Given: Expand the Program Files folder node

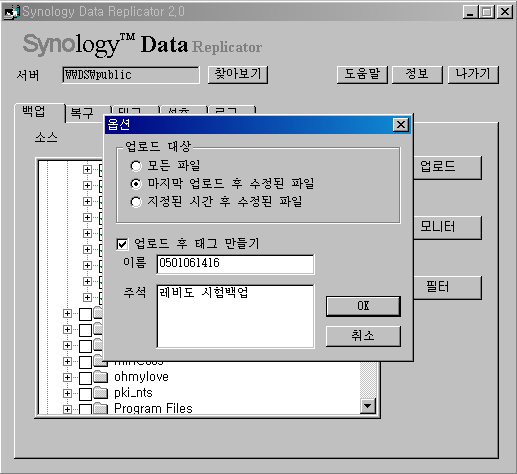Looking at the screenshot, I should point(67,409).
